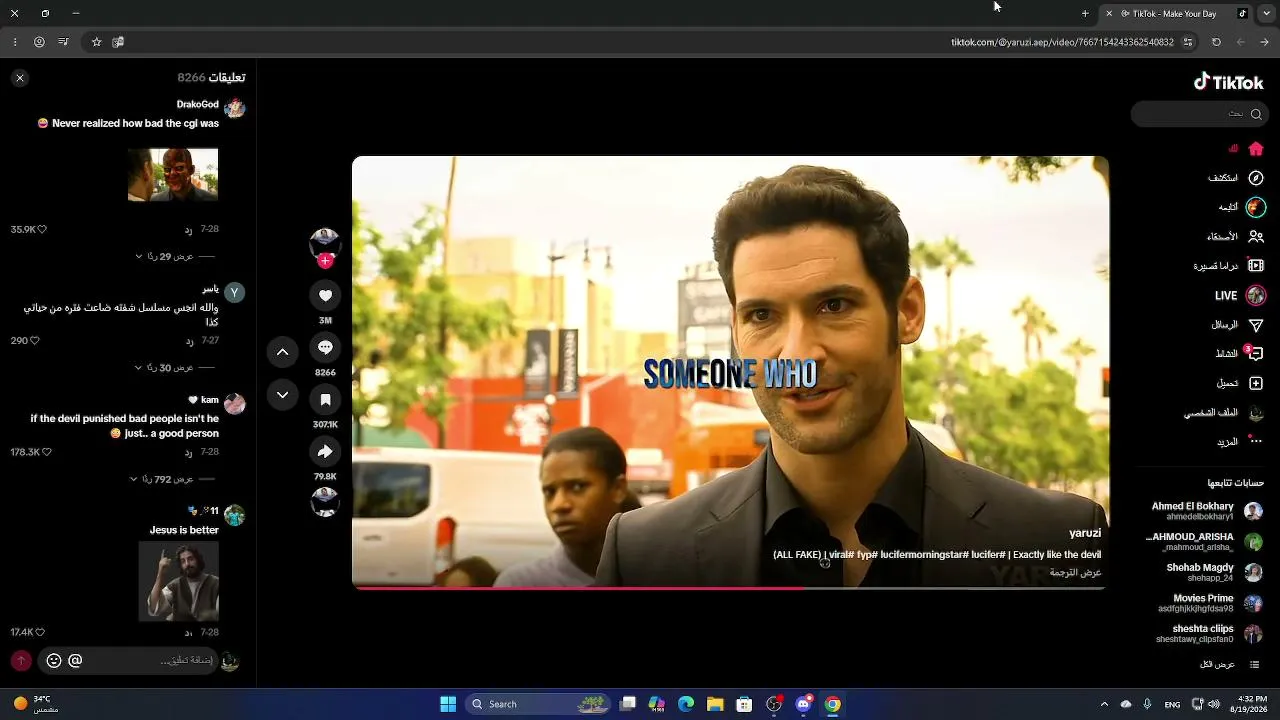Image resolution: width=1280 pixels, height=720 pixels.
Task: Go to the previous video with up arrow
Action: point(282,352)
